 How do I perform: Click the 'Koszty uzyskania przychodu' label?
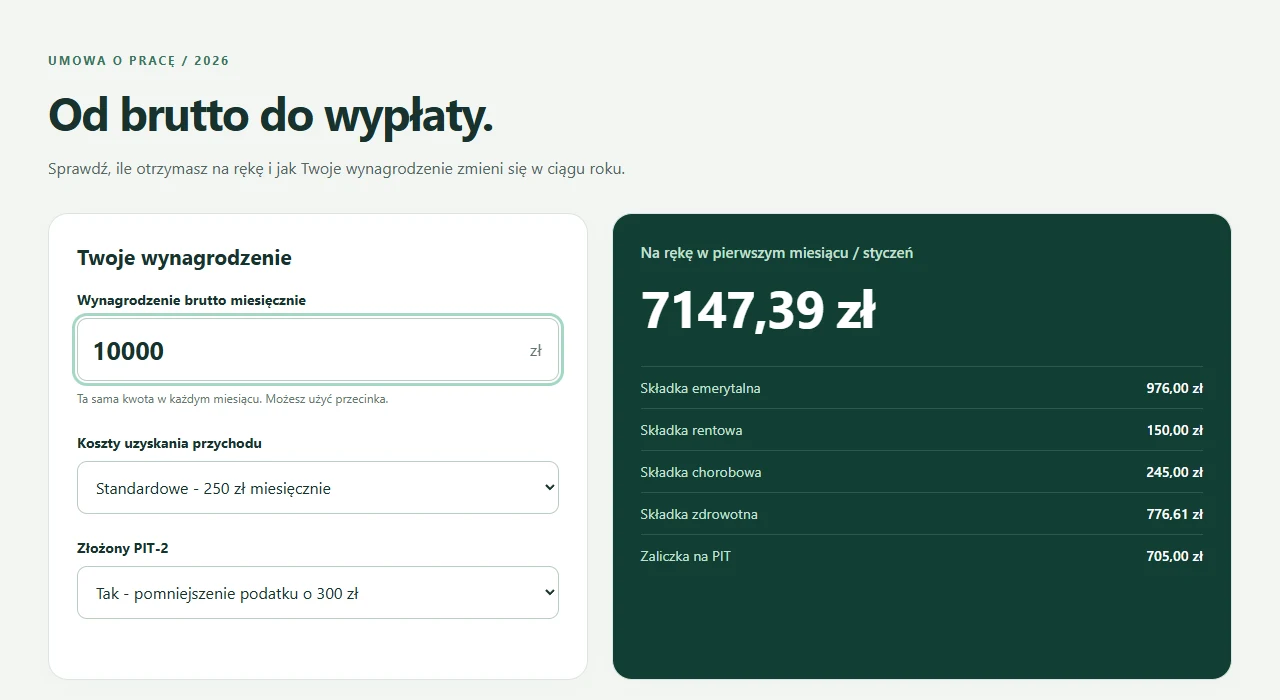click(169, 443)
